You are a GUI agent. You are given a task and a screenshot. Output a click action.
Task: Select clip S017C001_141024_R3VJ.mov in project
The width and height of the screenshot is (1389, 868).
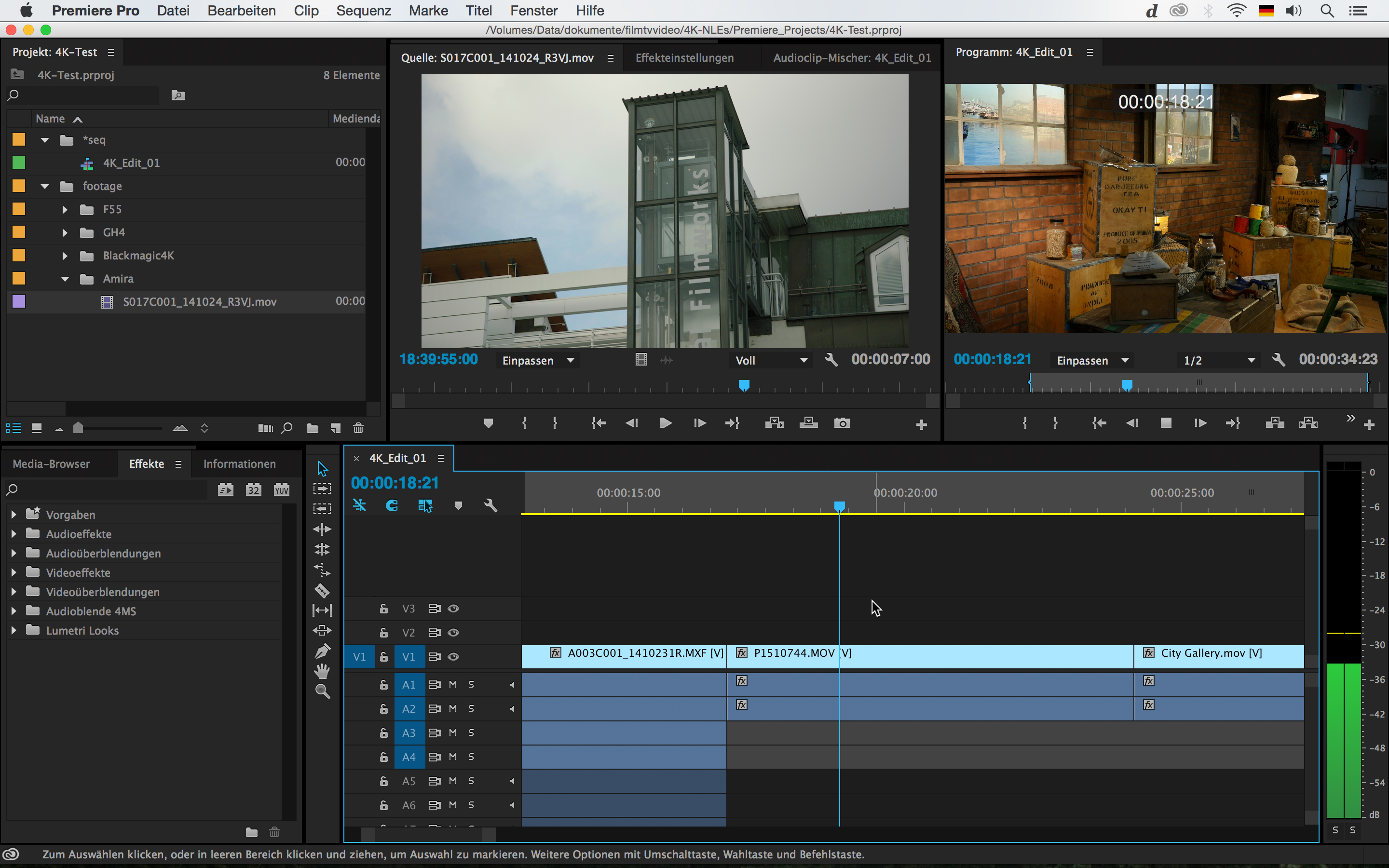click(199, 301)
